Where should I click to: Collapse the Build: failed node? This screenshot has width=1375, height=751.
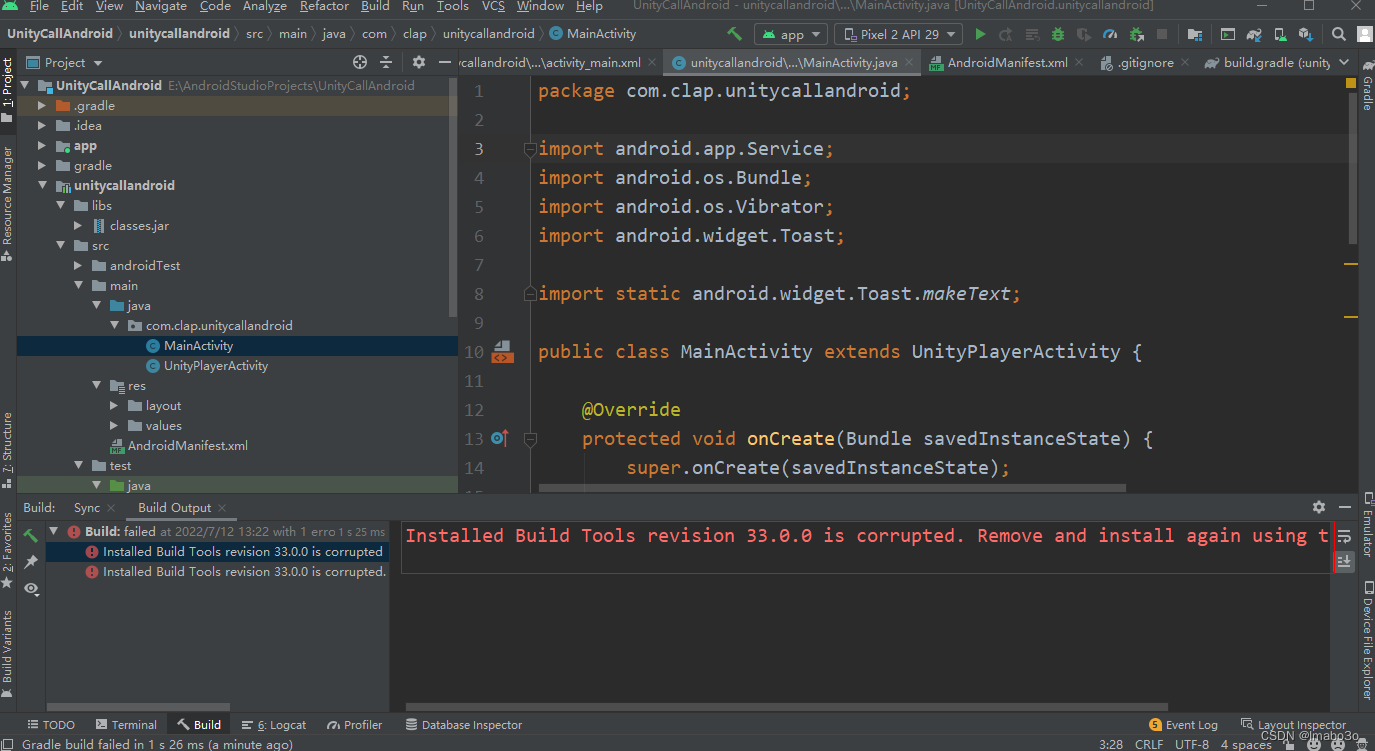point(54,531)
